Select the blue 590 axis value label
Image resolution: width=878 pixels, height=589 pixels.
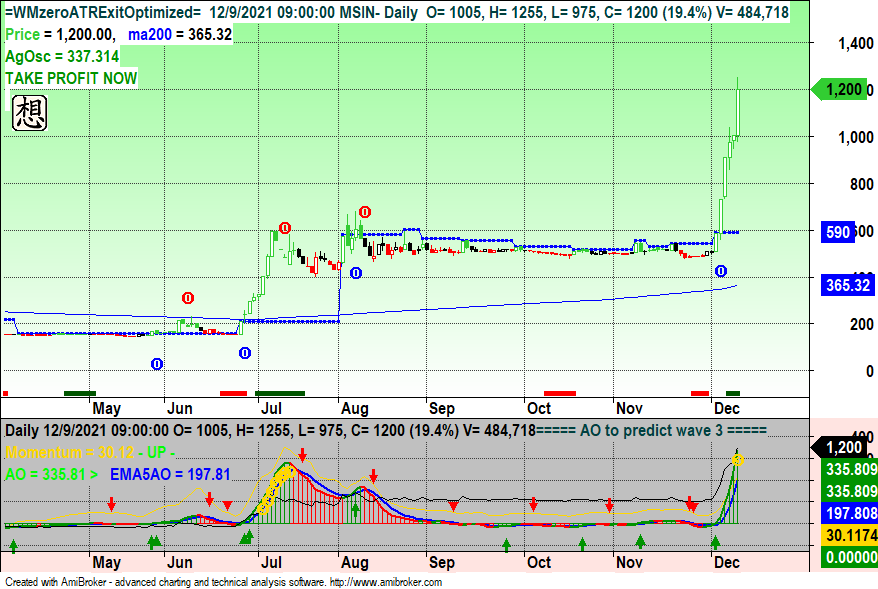[838, 232]
